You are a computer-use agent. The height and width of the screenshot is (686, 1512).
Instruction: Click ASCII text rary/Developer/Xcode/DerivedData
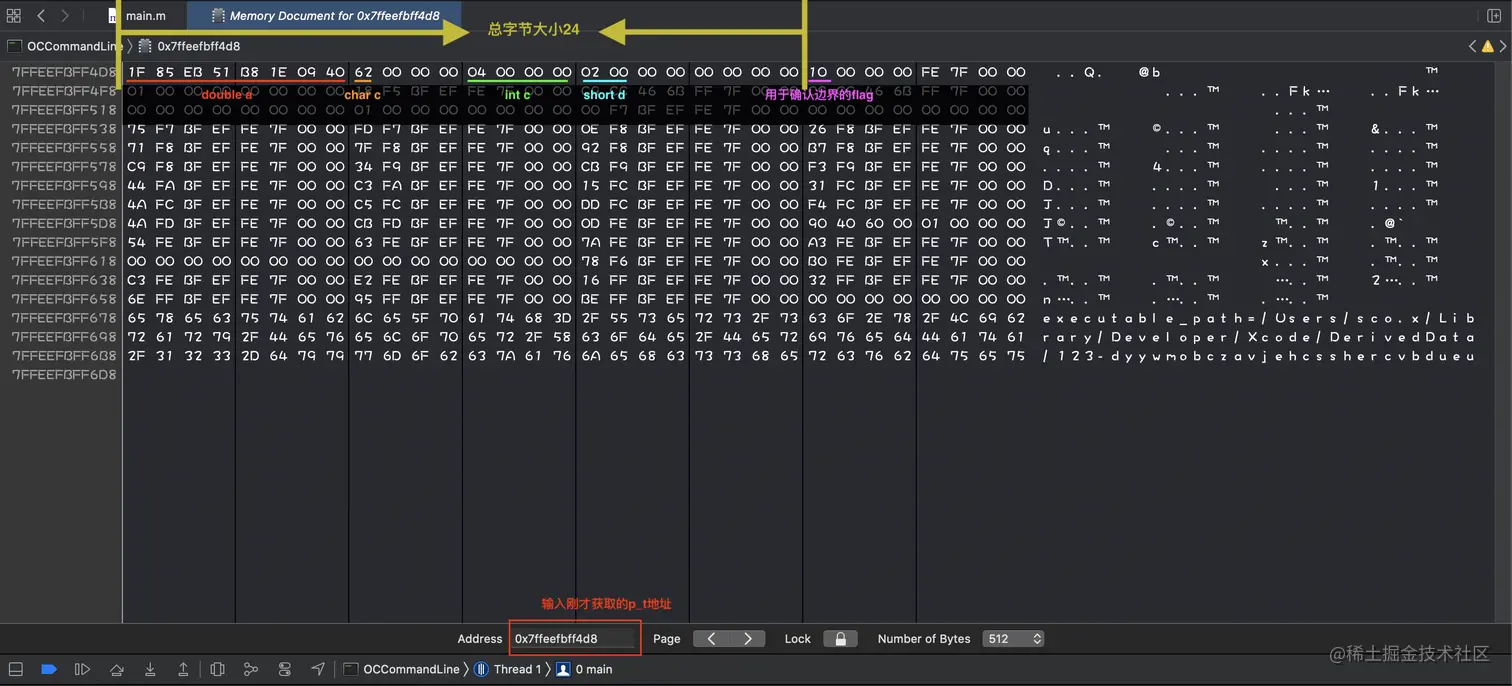1258,337
